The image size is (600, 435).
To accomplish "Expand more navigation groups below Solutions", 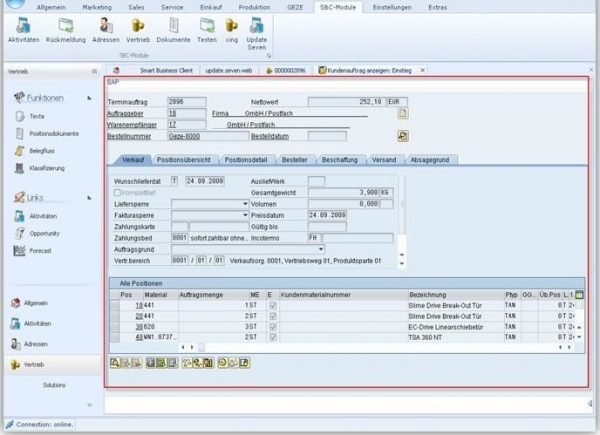I will coord(89,405).
